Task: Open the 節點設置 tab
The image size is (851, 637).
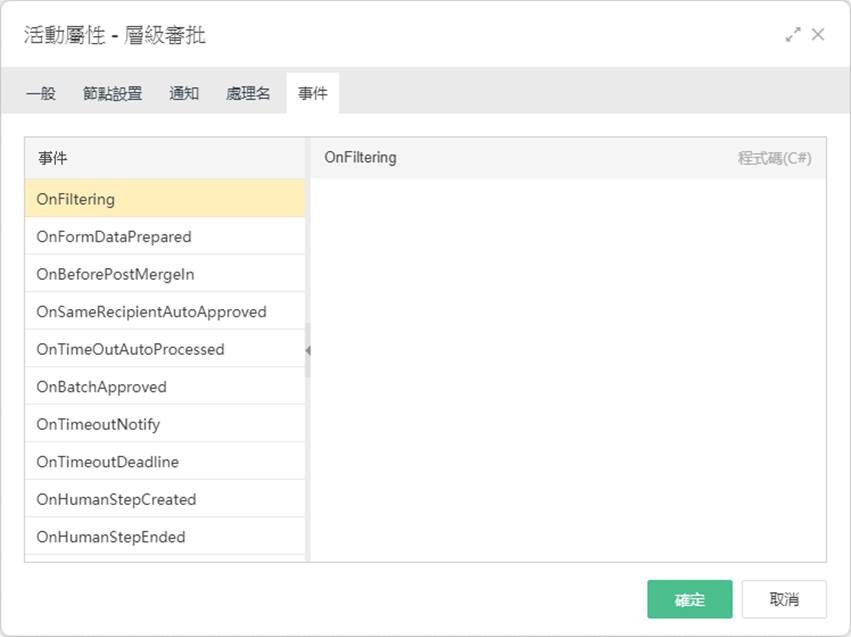Action: click(112, 93)
